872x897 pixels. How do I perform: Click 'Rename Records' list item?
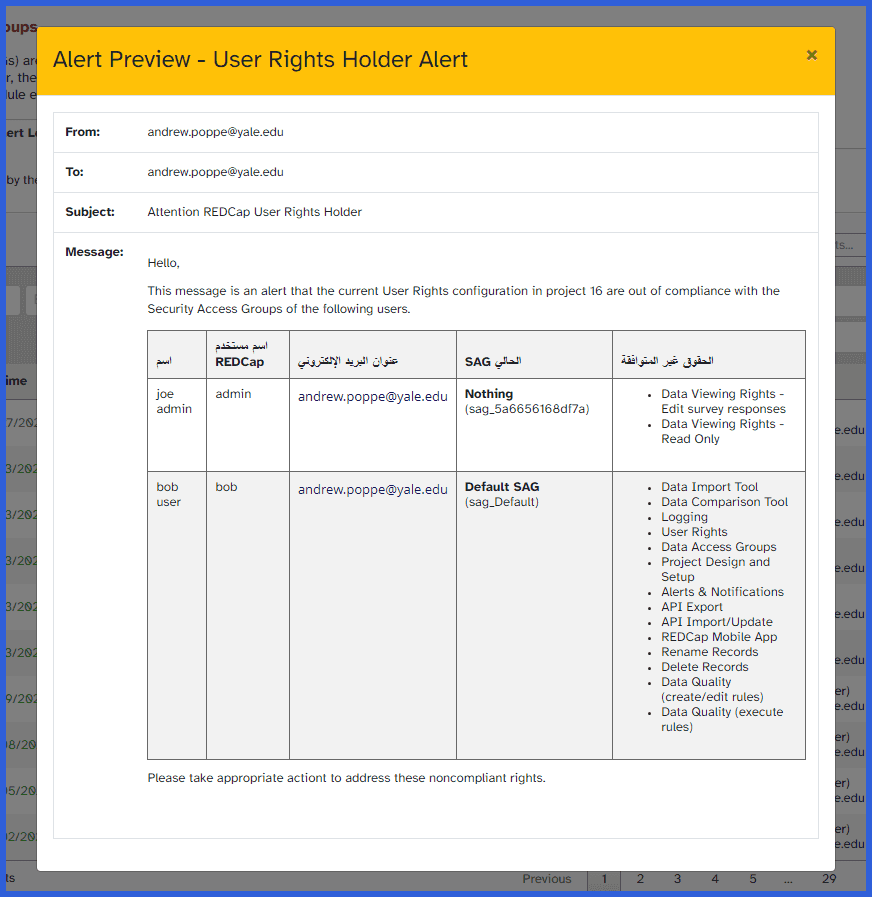point(710,652)
